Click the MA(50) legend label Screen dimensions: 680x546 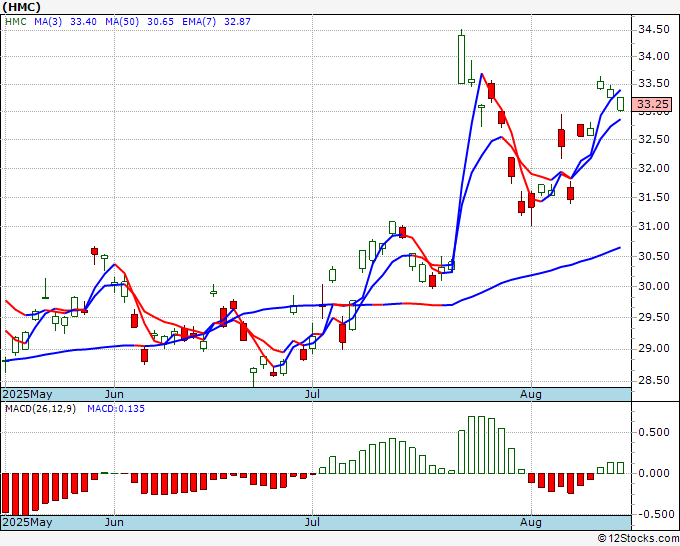[x=122, y=22]
